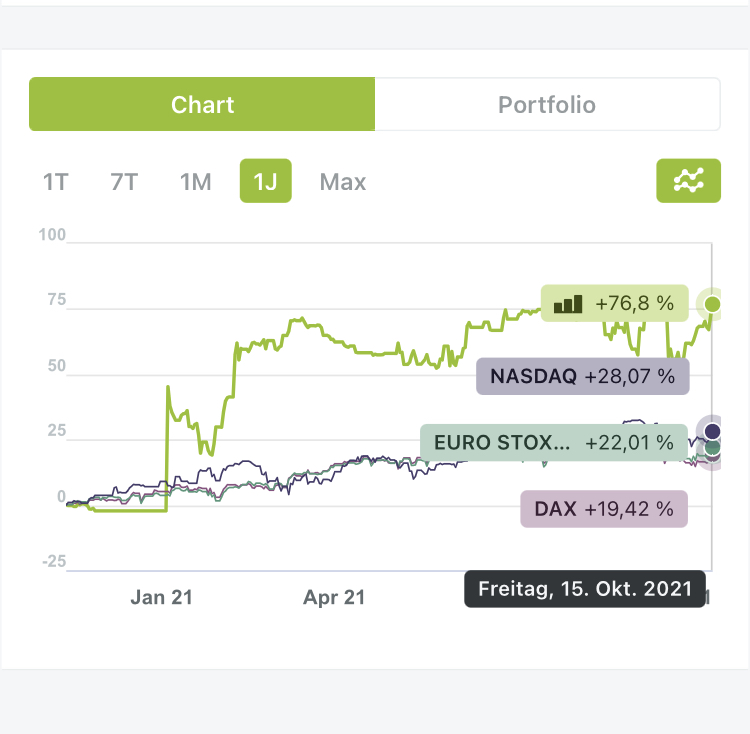Click the Apr 21 axis label
750x734 pixels.
[334, 597]
